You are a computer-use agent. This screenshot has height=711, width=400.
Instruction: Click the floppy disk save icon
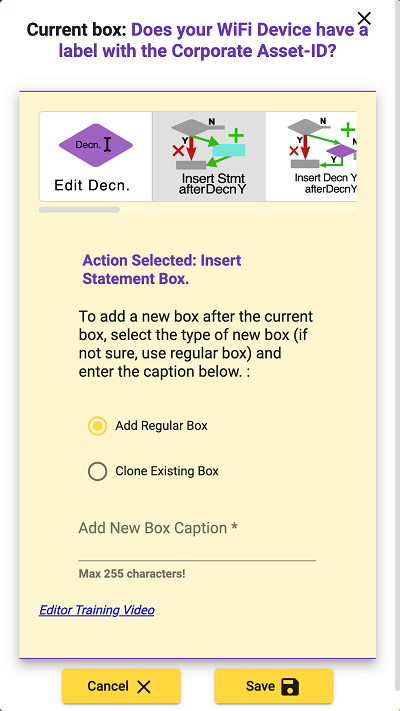[290, 687]
